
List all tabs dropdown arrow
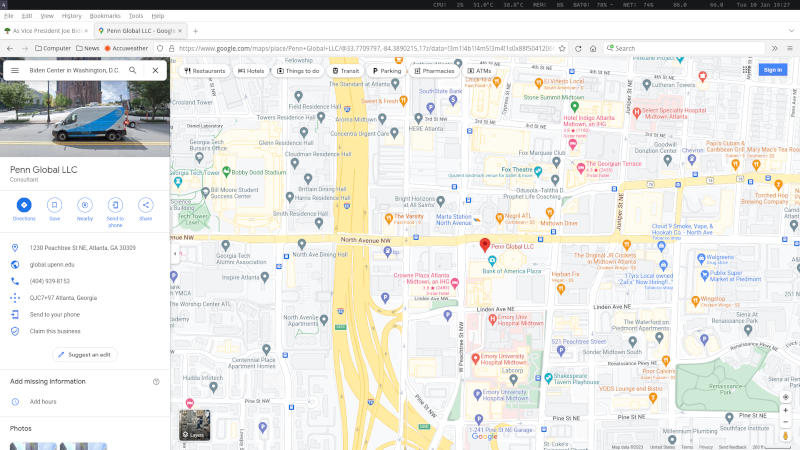[791, 31]
